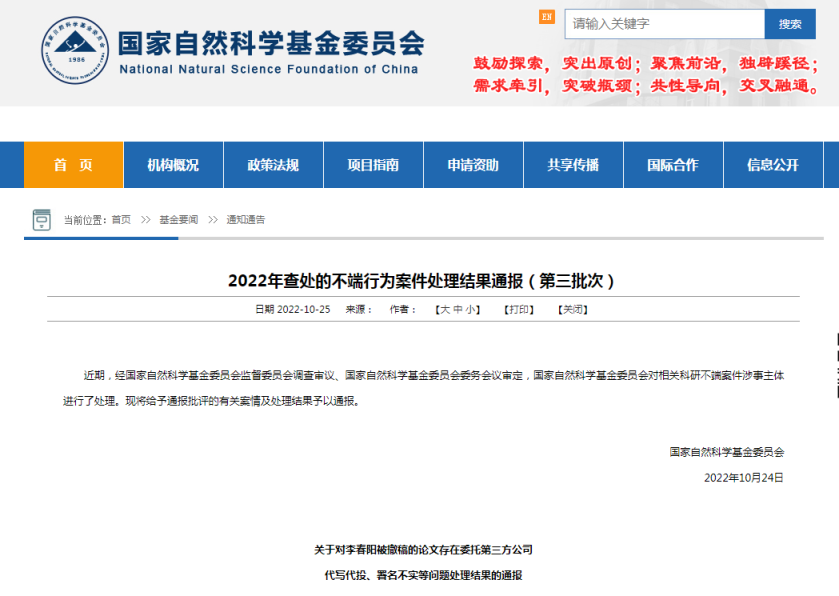Image resolution: width=839 pixels, height=596 pixels.
Task: Click the article title 2022年查处的不端行为案件处理结果通报
Action: [422, 281]
